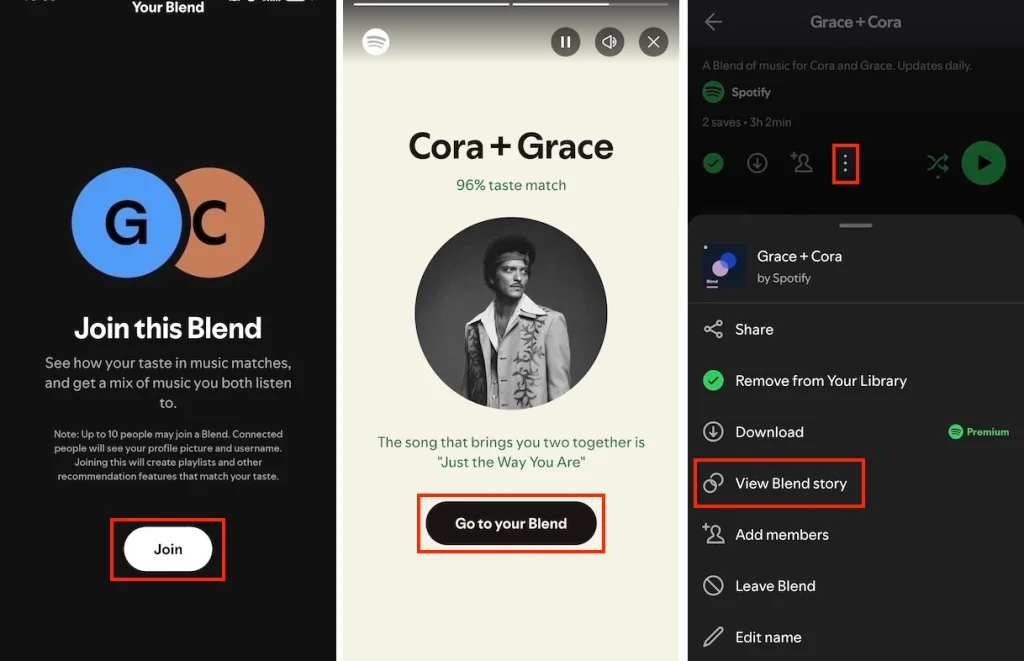Open the three-dot options menu
Image resolution: width=1024 pixels, height=661 pixels.
(x=845, y=162)
